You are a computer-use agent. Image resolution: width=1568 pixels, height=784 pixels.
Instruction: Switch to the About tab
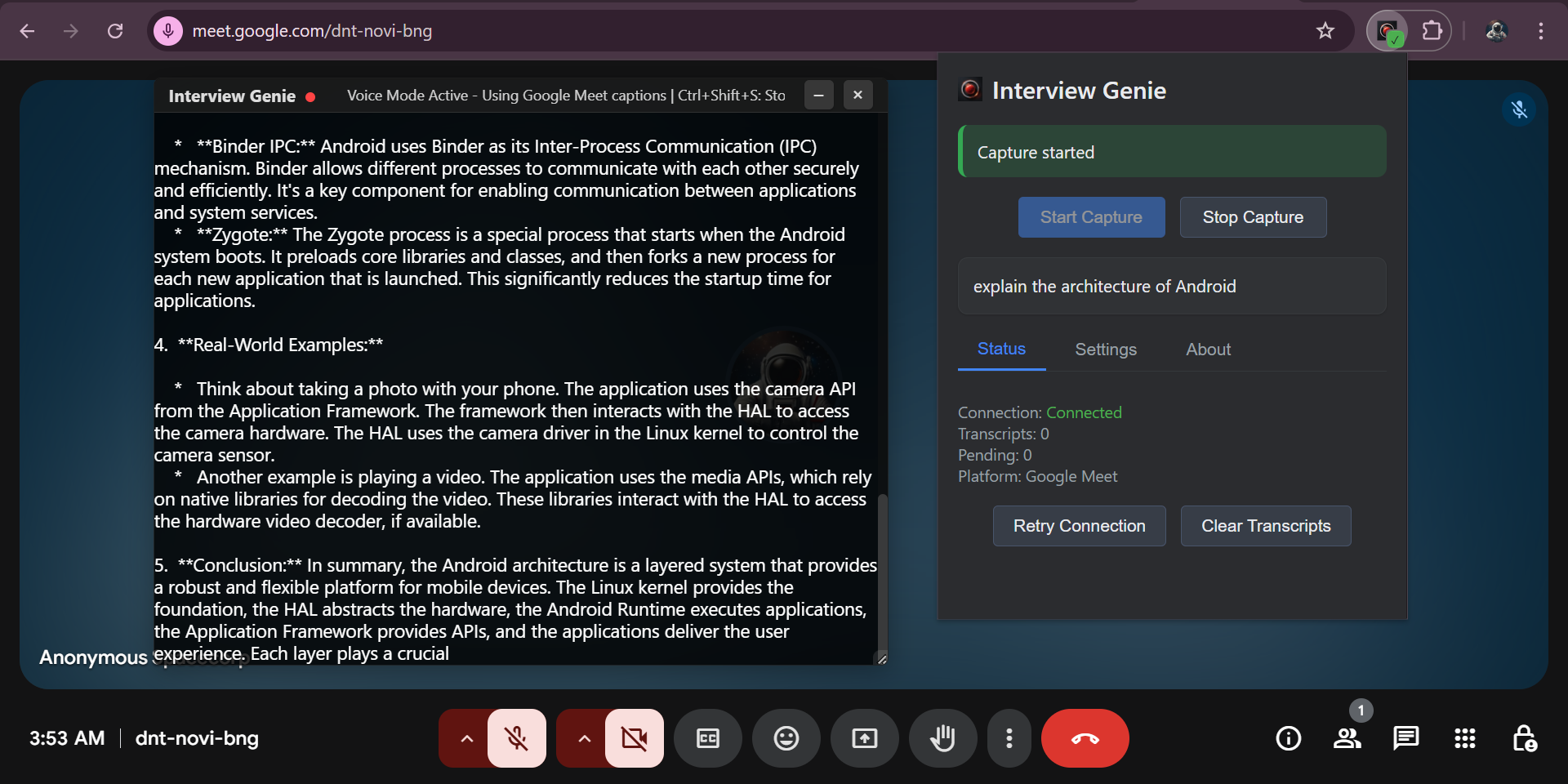pos(1208,350)
